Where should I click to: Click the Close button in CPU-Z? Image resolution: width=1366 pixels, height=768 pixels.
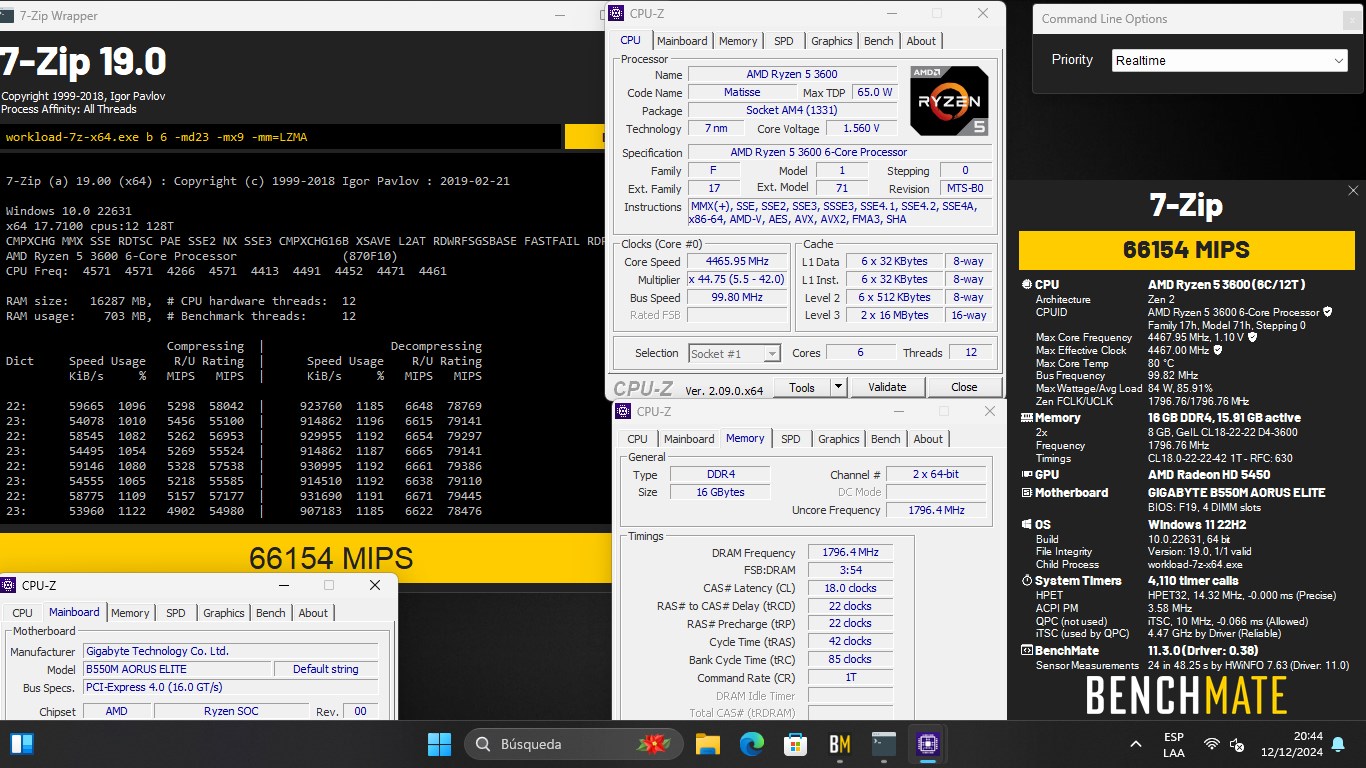point(964,387)
